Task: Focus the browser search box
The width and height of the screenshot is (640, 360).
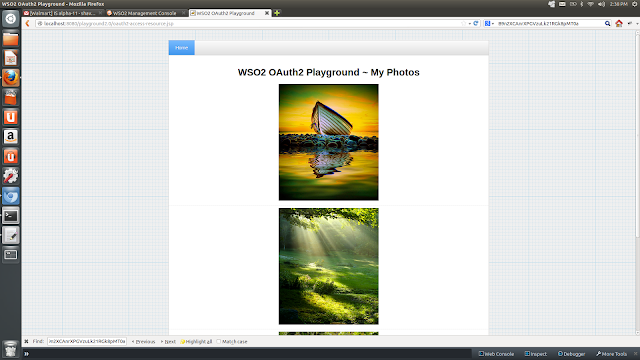Action: pos(549,24)
